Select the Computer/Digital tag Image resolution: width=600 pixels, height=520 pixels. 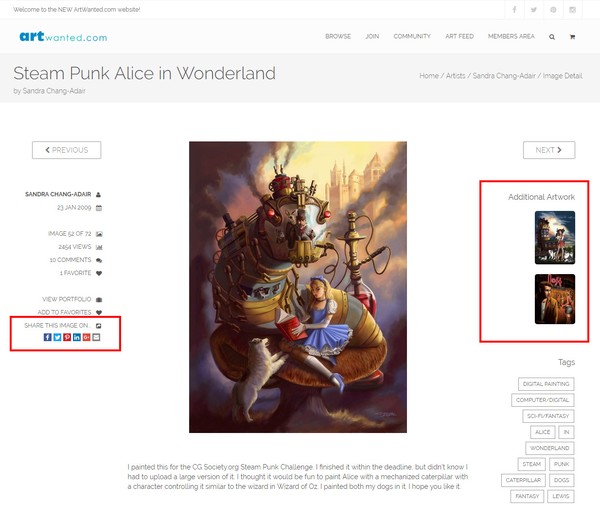543,400
